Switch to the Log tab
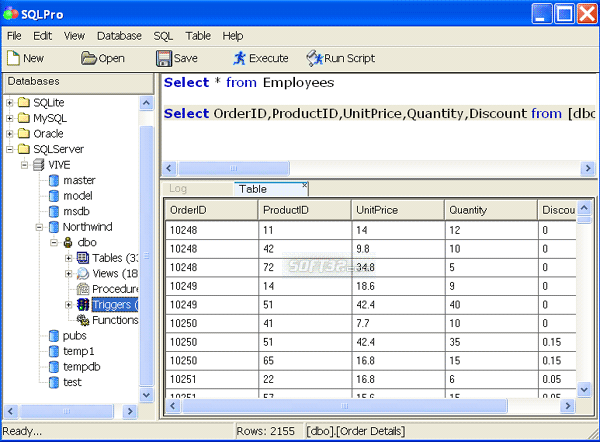This screenshot has height=442, width=600. [x=178, y=189]
